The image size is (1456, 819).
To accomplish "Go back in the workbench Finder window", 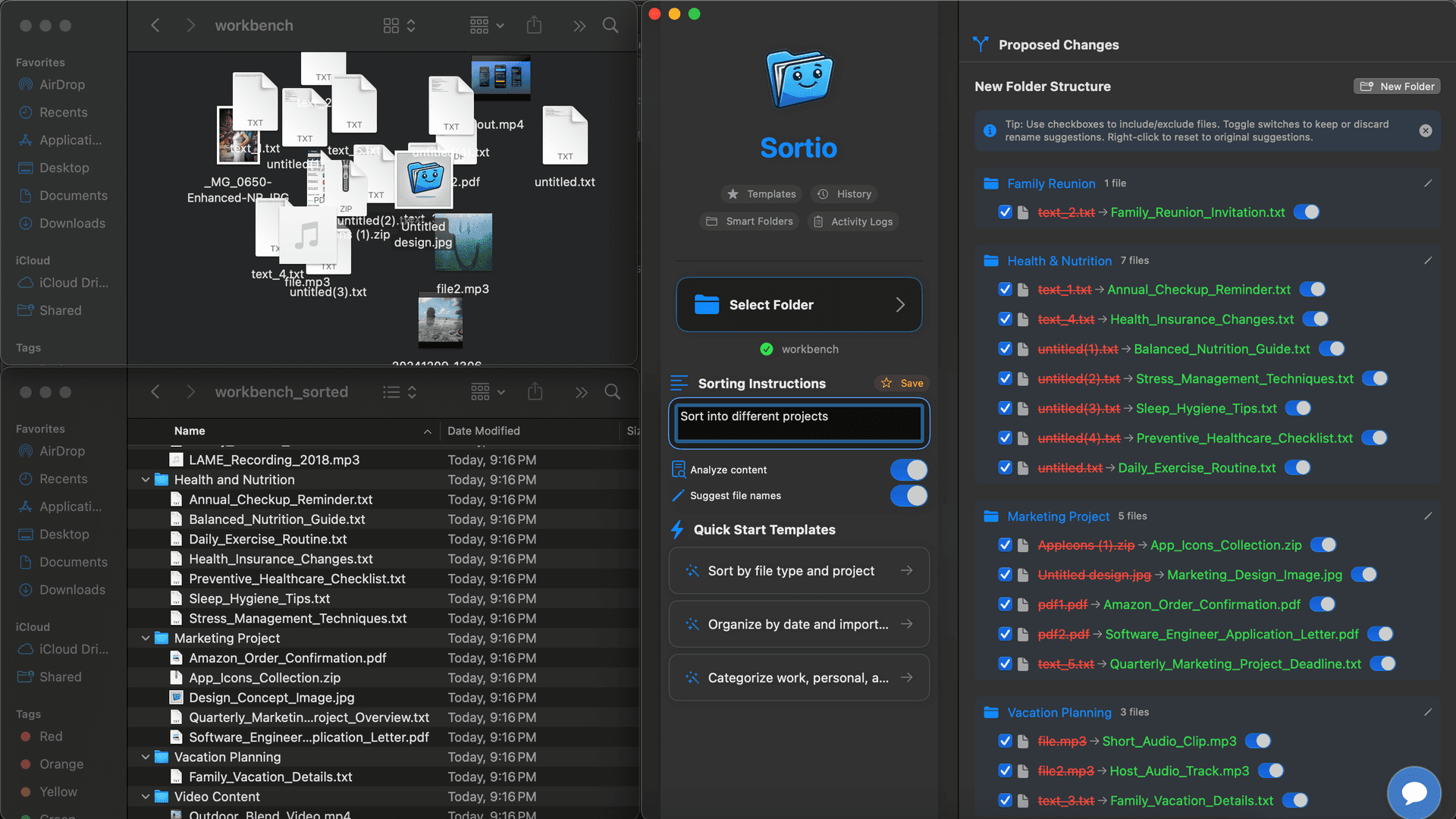I will click(x=155, y=25).
